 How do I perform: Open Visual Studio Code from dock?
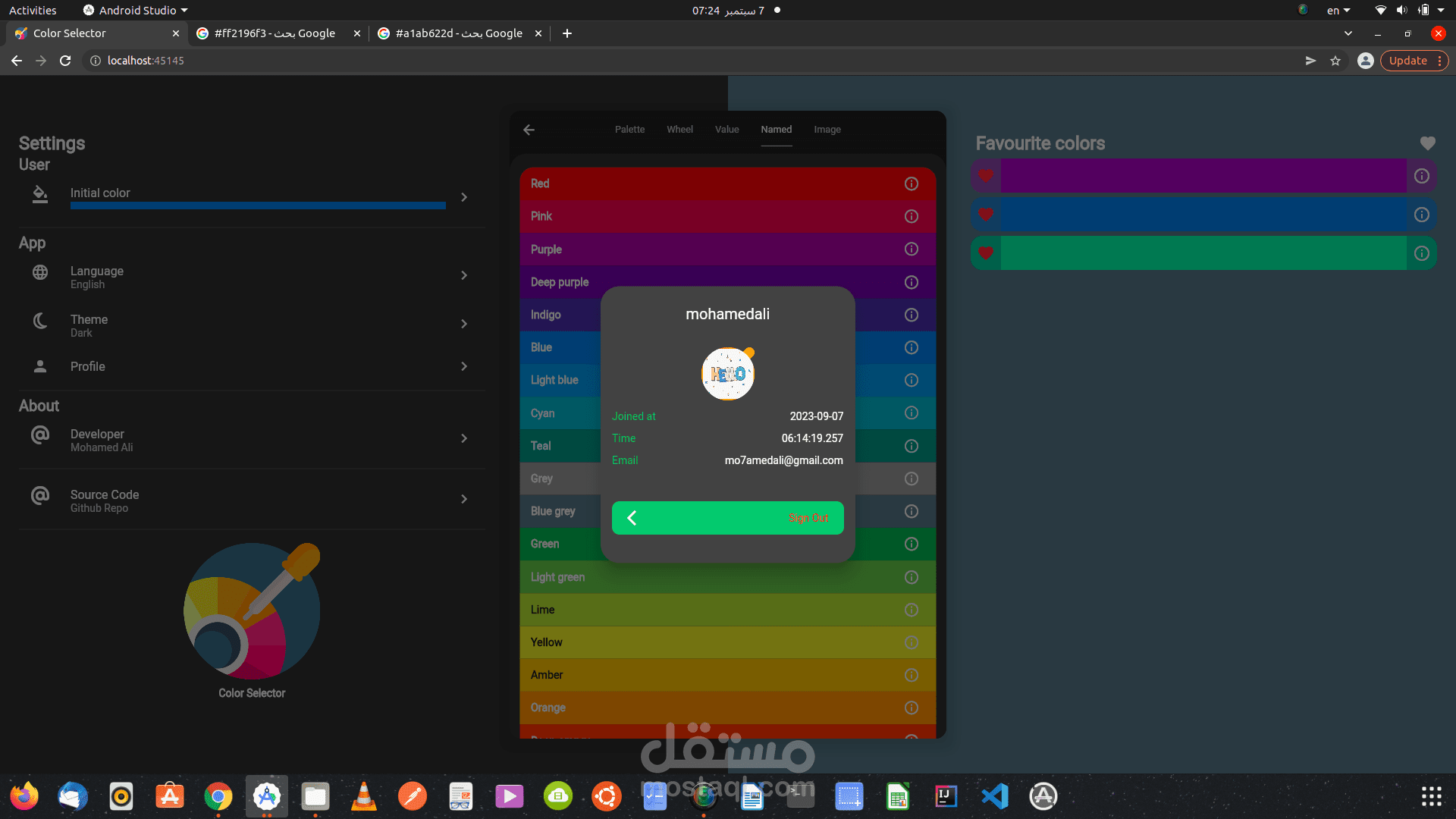point(994,796)
